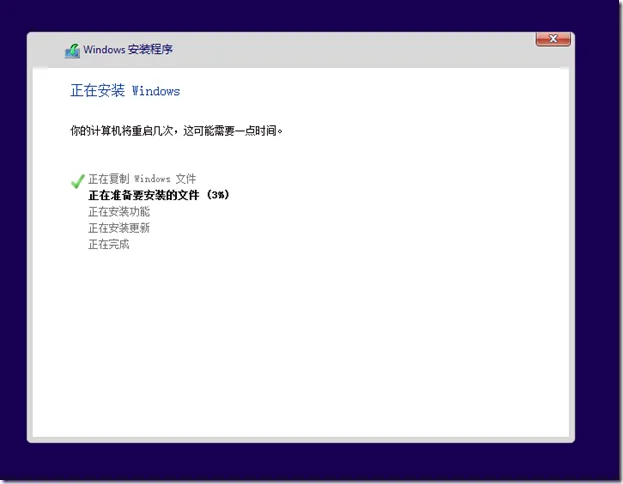Image resolution: width=623 pixels, height=484 pixels.
Task: Click the heading '正在安装 Windows'
Action: [x=125, y=91]
